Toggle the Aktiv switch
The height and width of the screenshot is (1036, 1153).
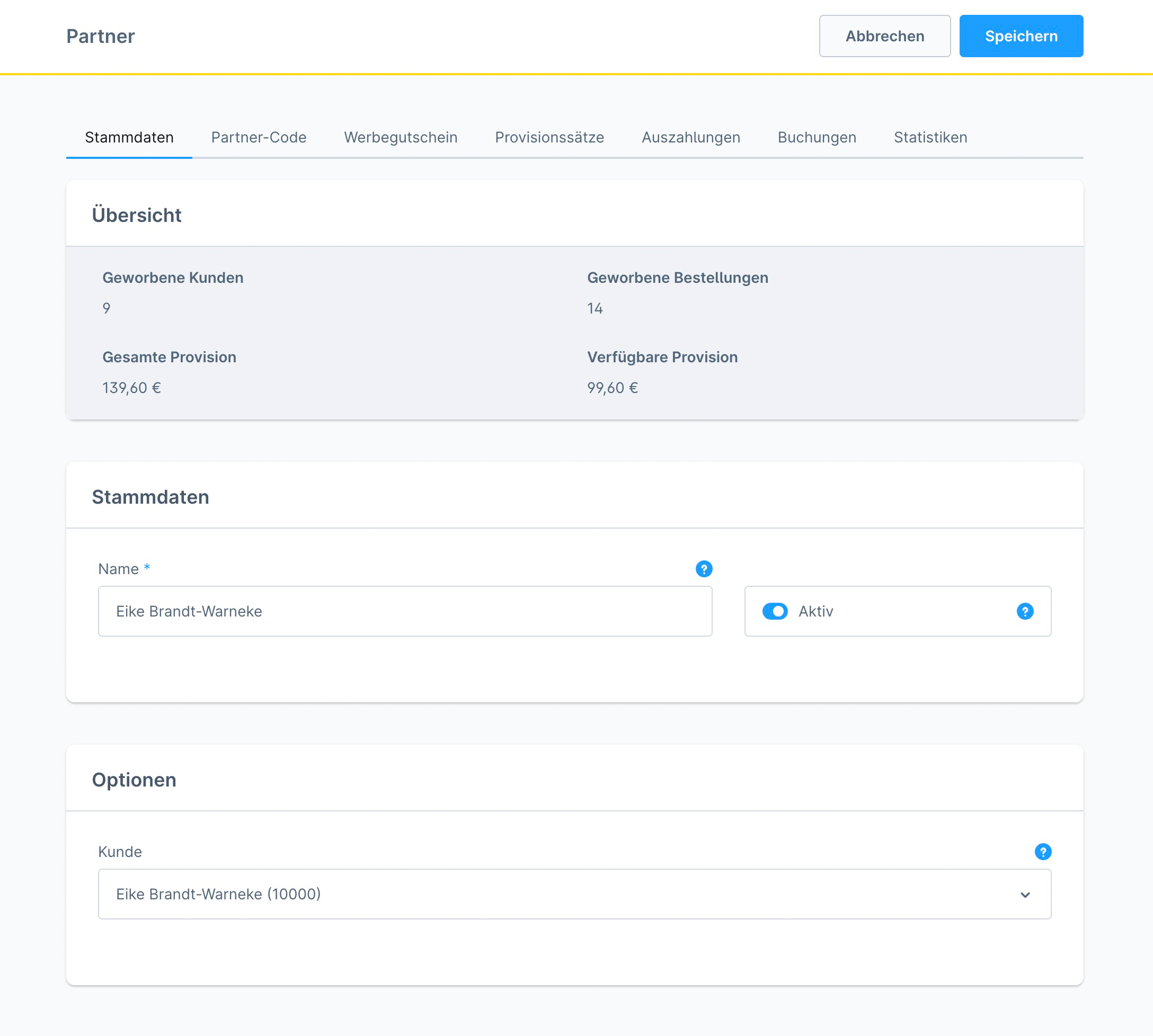[x=775, y=611]
